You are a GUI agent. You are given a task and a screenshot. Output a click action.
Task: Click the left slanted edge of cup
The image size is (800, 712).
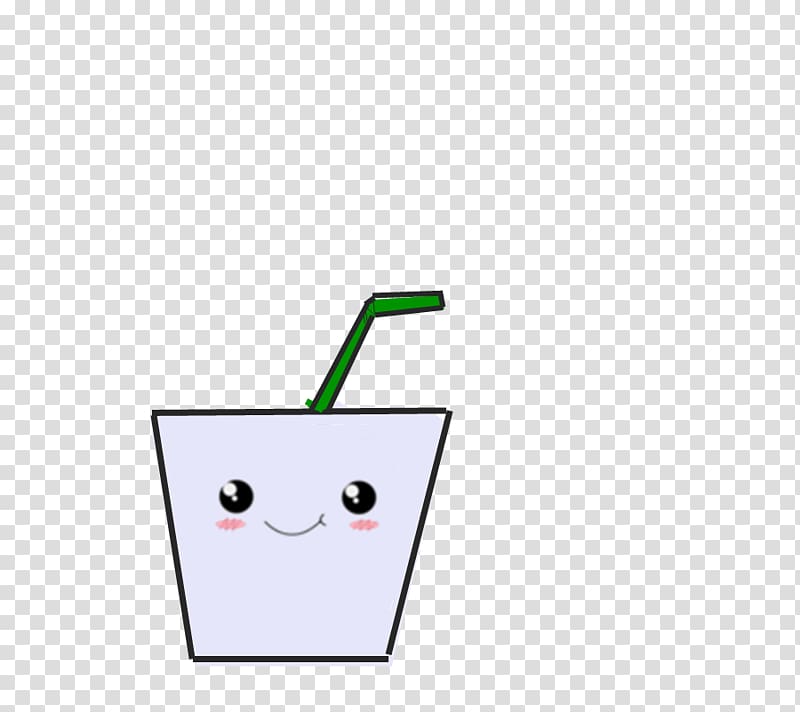173,535
